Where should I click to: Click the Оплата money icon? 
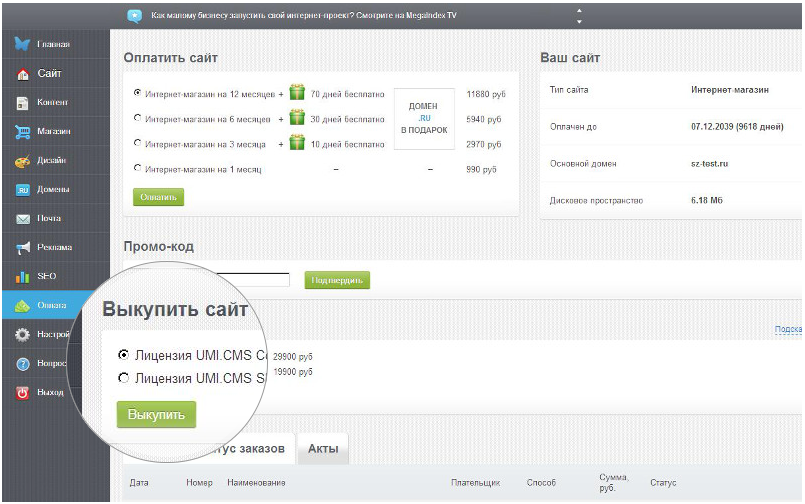pos(23,306)
